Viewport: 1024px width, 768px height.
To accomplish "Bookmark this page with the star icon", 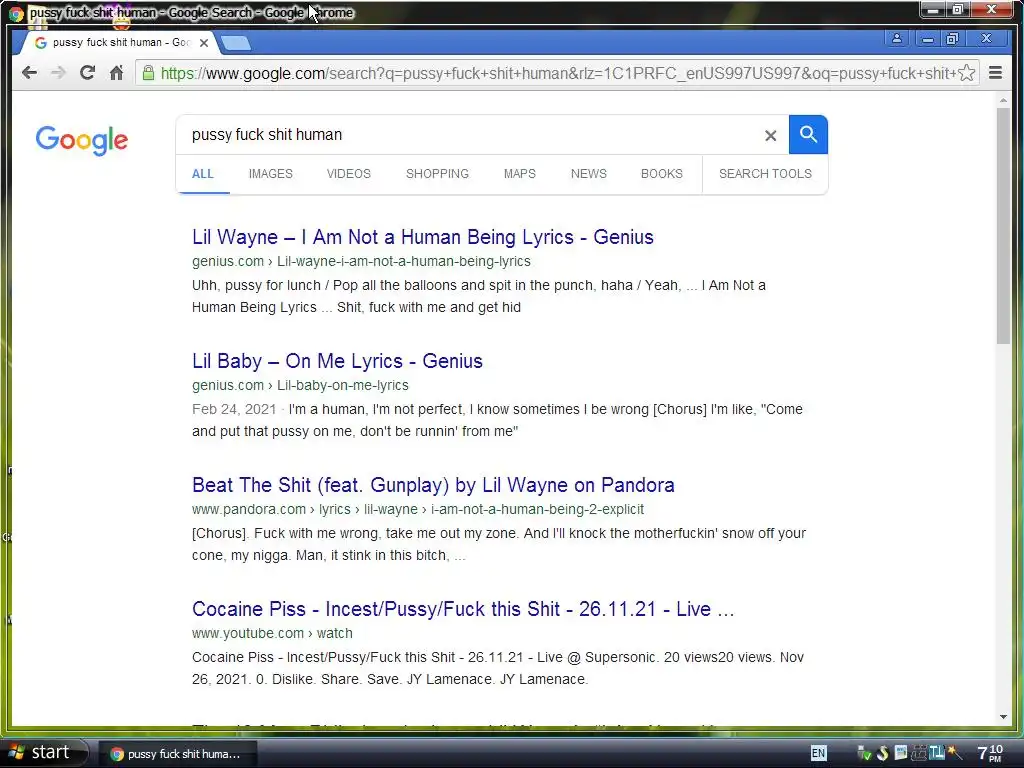I will 966,72.
